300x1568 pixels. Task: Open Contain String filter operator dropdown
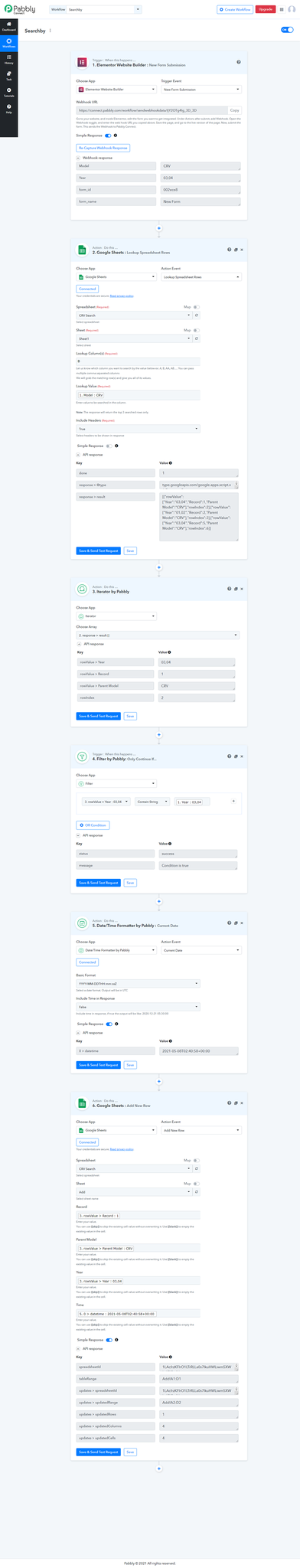[152, 801]
